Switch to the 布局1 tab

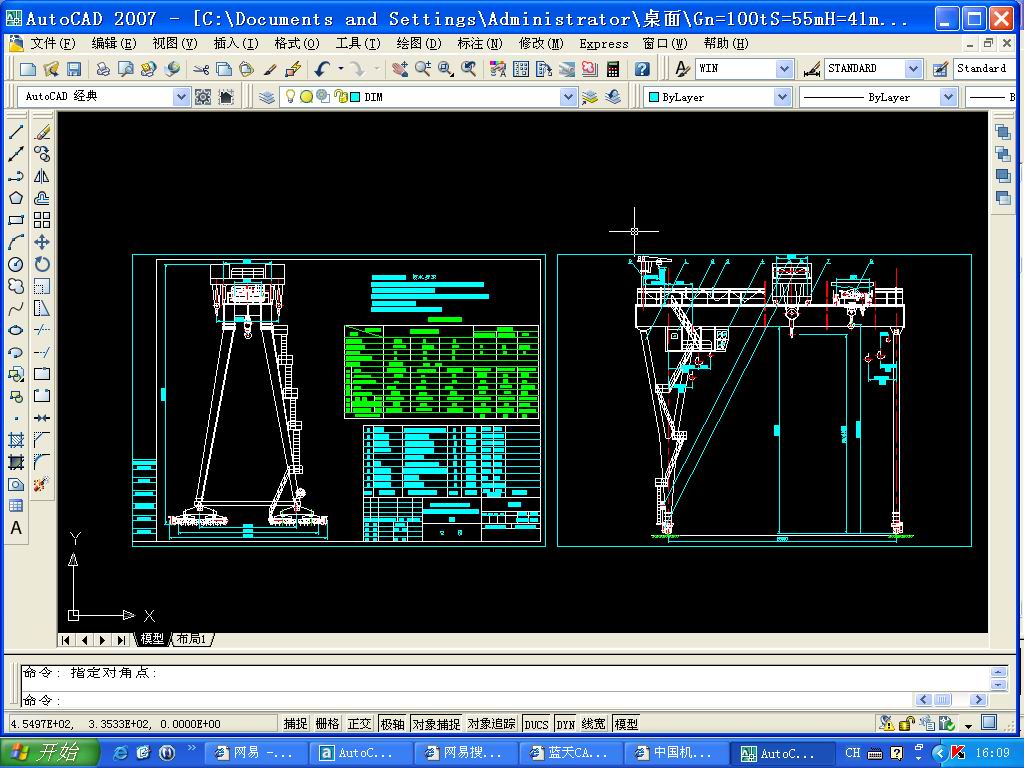(193, 639)
